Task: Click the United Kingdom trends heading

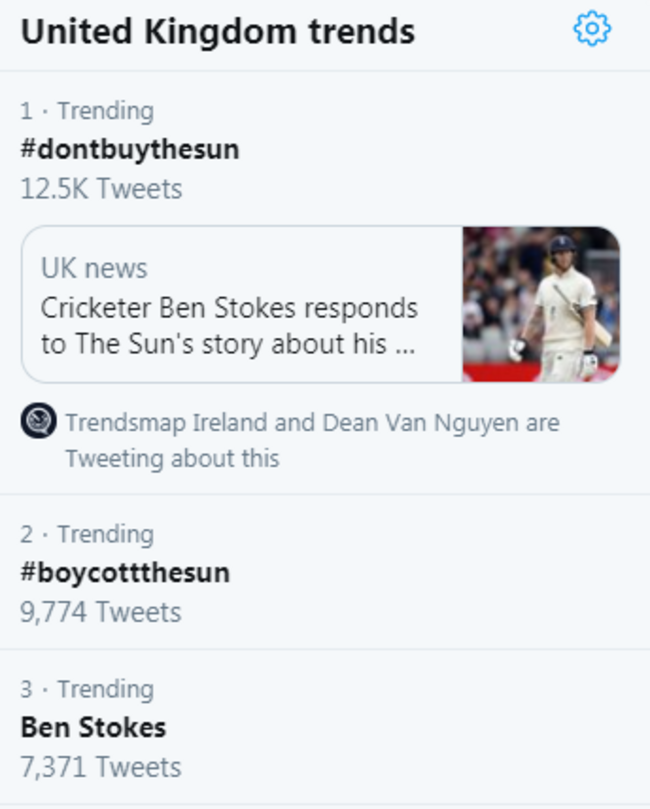Action: [217, 32]
